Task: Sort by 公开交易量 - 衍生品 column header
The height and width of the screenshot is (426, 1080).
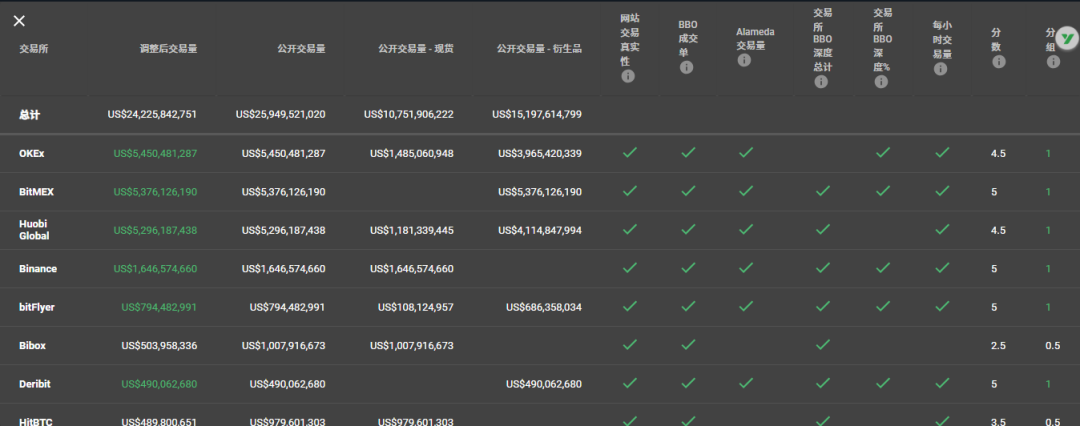Action: click(x=537, y=48)
